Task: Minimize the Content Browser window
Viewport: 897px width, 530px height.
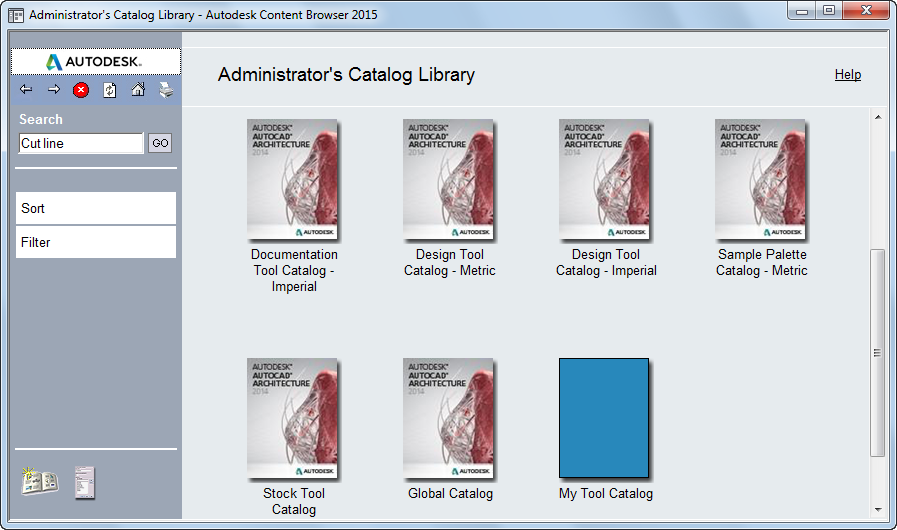Action: (802, 11)
